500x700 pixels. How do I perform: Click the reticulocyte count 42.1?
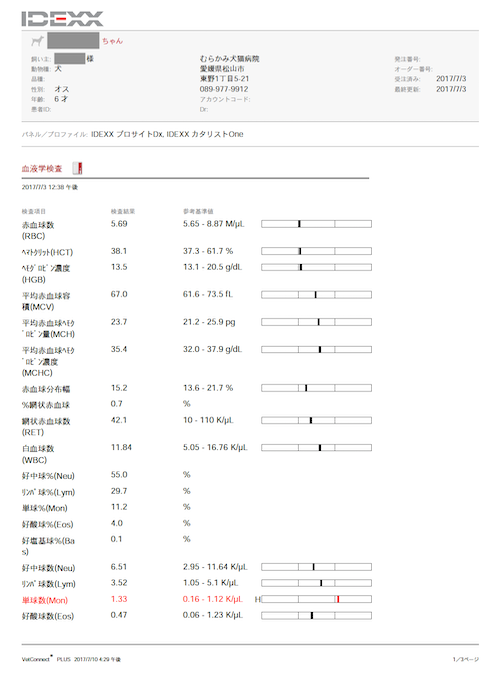(x=119, y=420)
